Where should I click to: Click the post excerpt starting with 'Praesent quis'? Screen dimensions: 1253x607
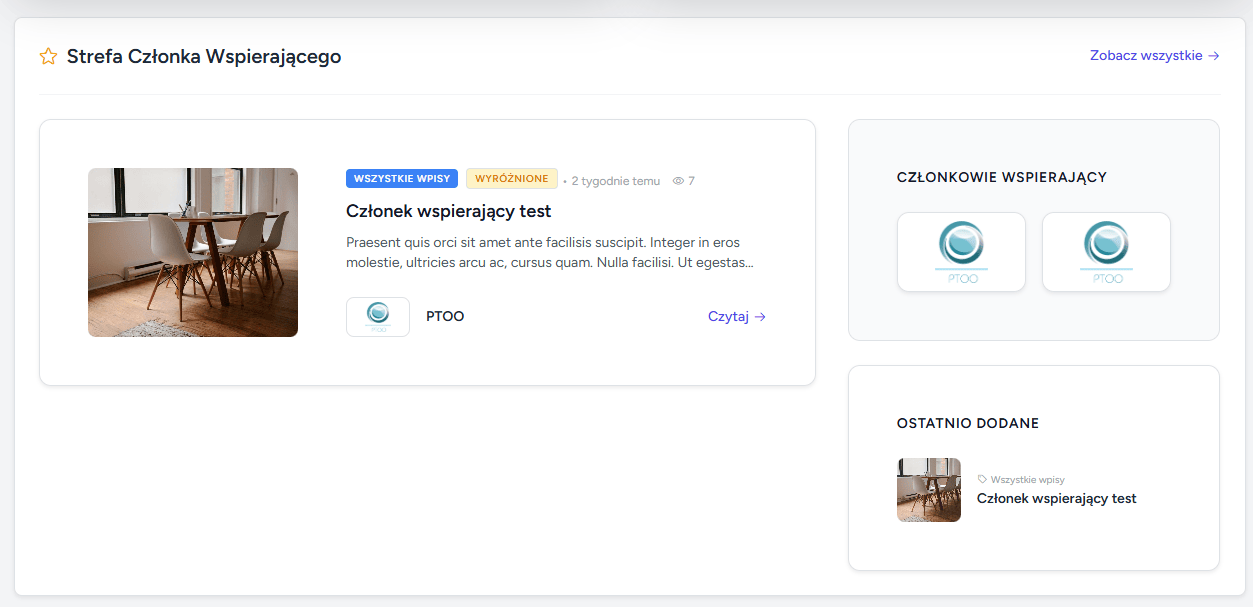pyautogui.click(x=549, y=252)
